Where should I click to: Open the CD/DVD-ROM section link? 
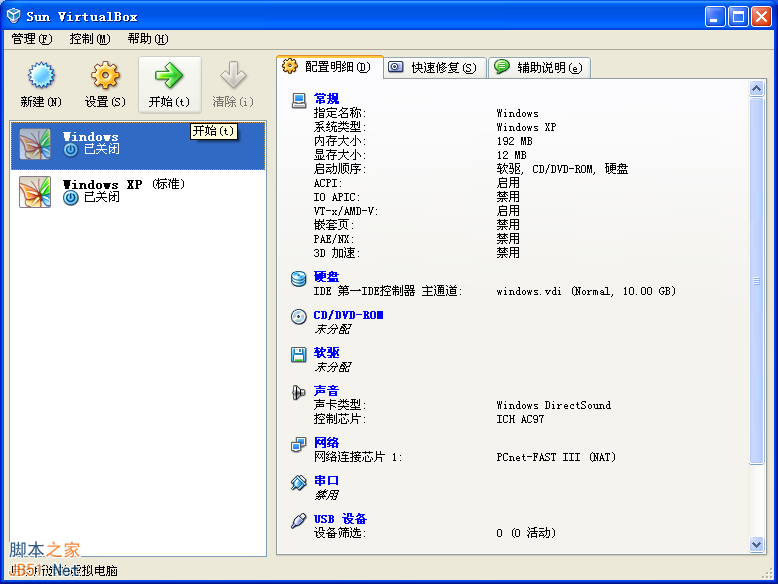pos(348,315)
